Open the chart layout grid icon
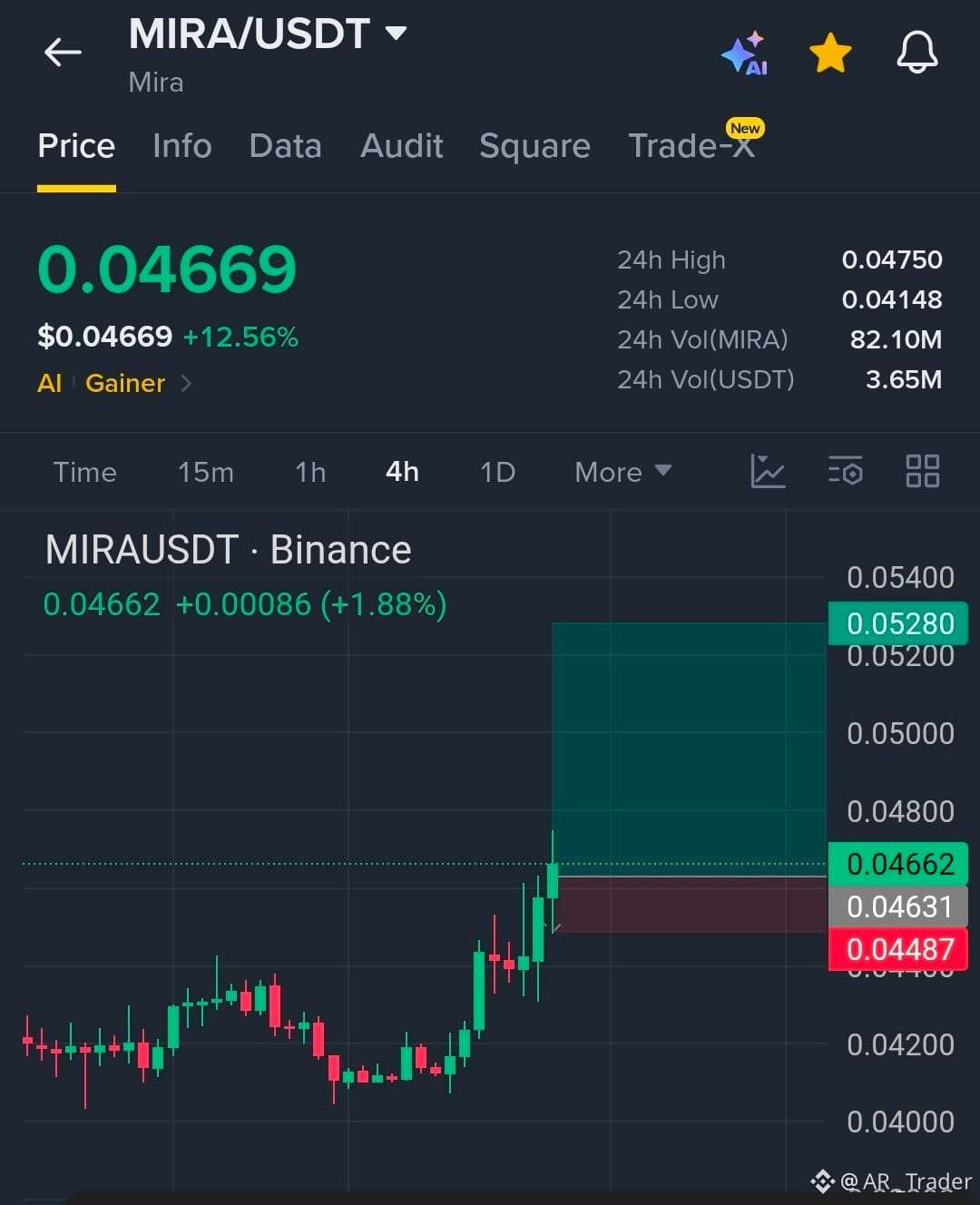 point(922,471)
